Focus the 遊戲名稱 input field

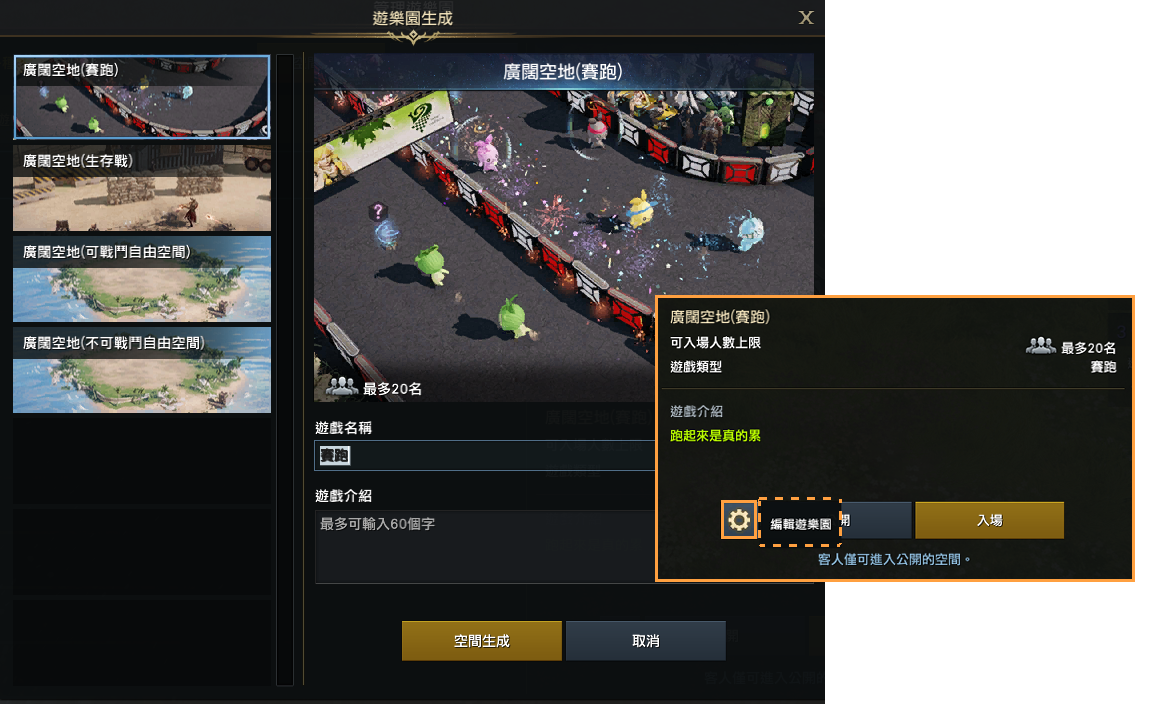pos(485,455)
